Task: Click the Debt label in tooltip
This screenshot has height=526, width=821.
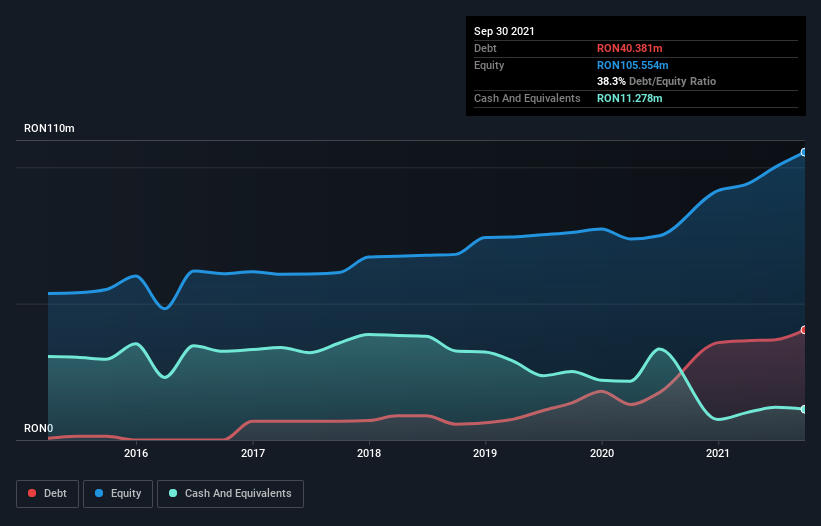Action: click(x=485, y=48)
